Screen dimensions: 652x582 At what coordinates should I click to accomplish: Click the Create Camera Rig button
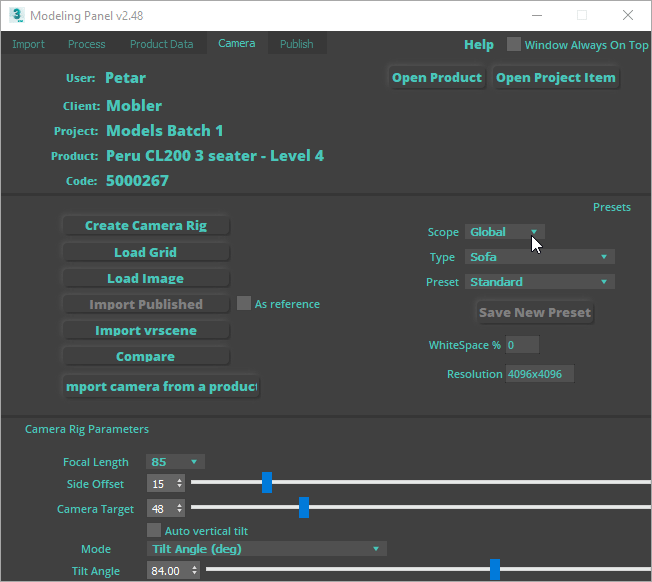click(x=146, y=226)
